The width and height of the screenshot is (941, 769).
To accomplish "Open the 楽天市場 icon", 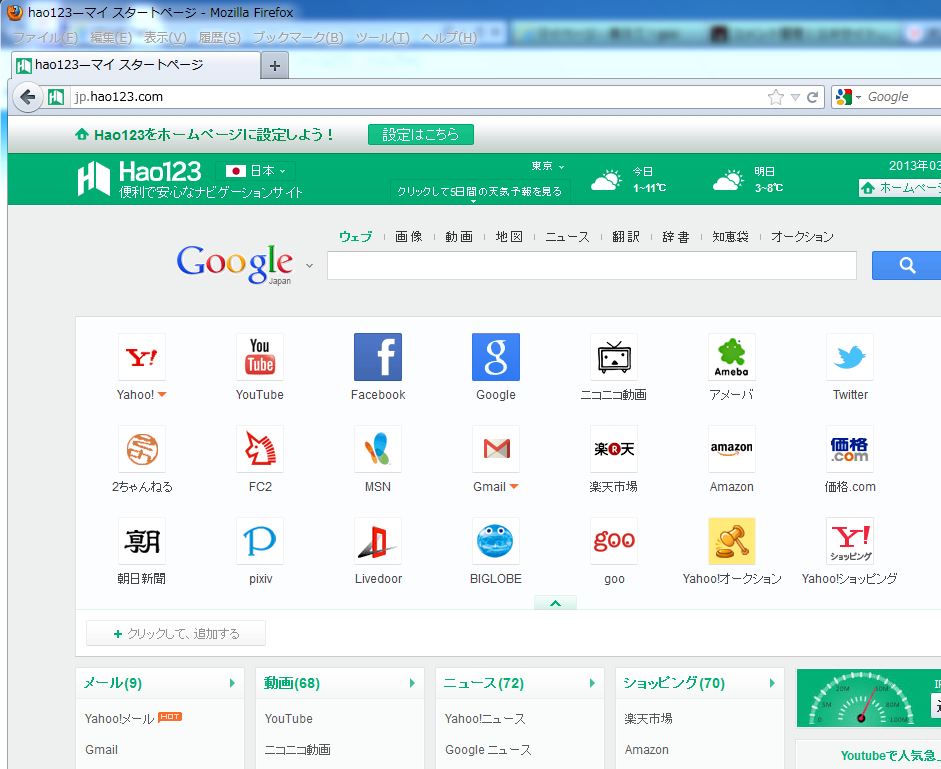I will [x=614, y=449].
